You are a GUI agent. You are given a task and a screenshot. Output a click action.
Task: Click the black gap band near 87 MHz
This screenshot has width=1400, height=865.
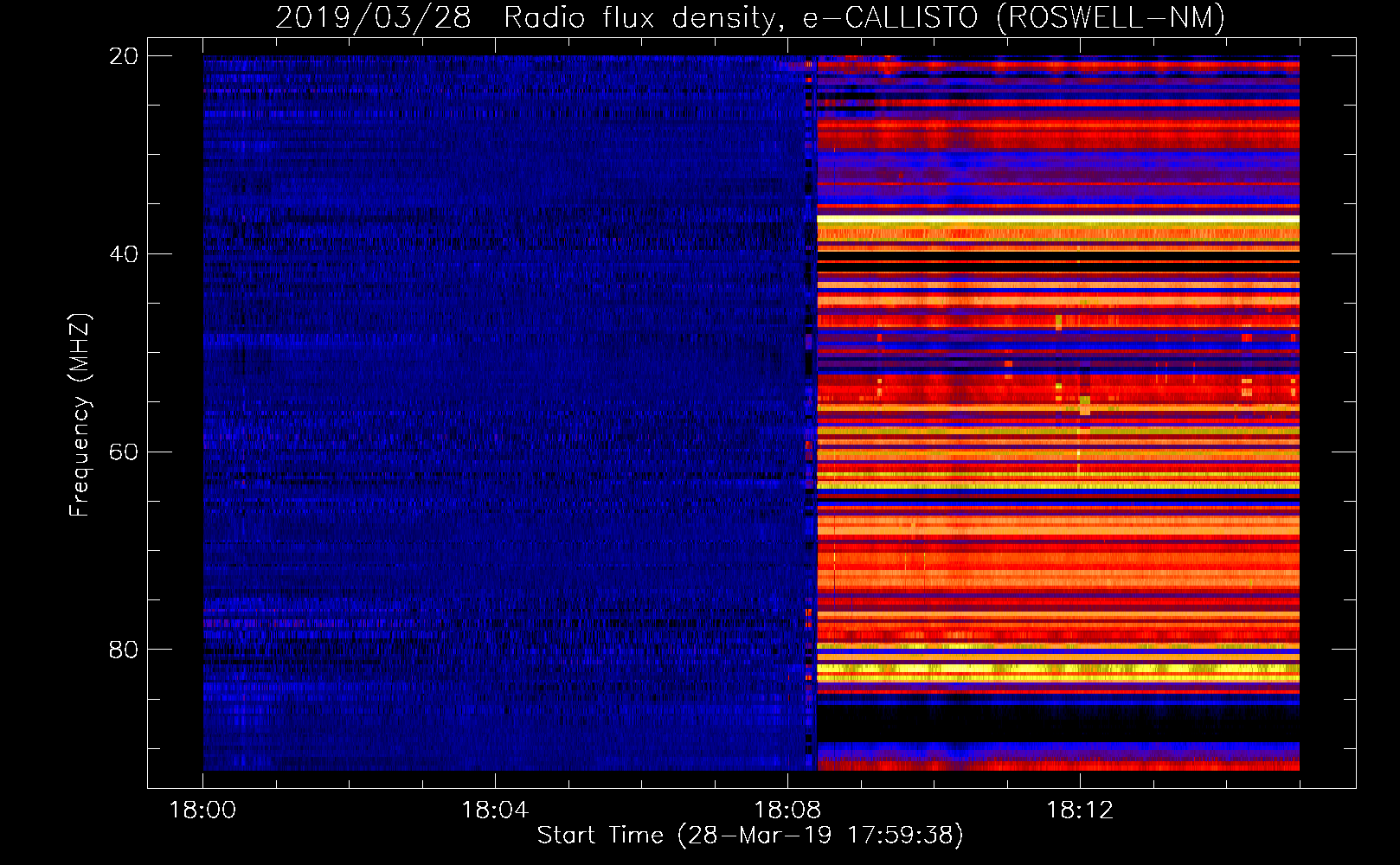click(1058, 724)
